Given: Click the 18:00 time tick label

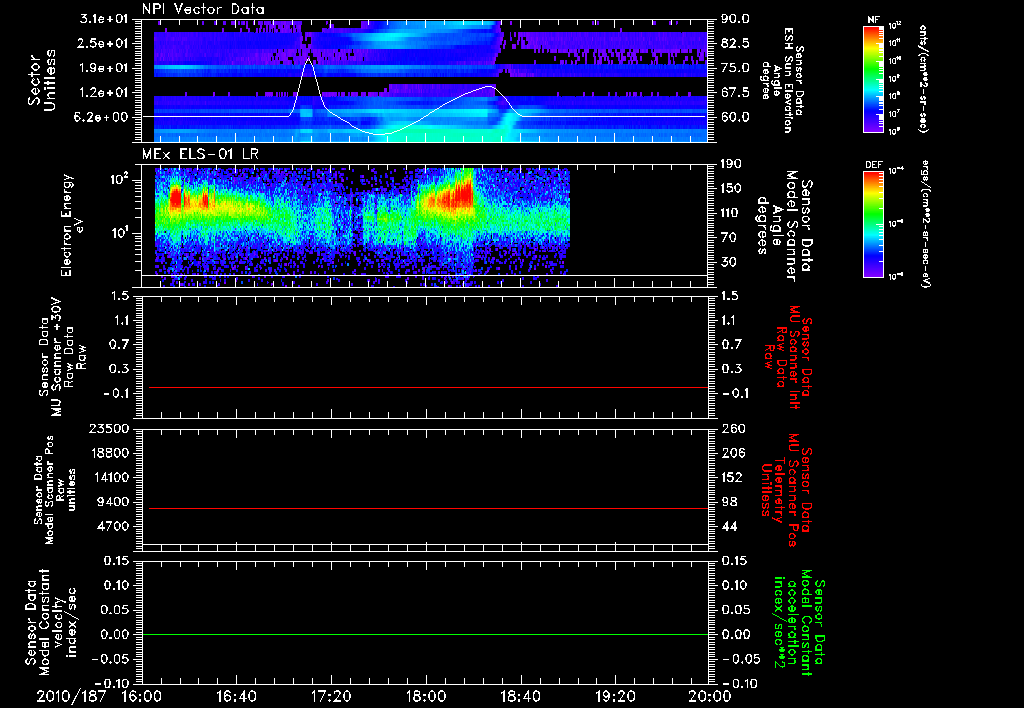Looking at the screenshot, I should pos(426,696).
